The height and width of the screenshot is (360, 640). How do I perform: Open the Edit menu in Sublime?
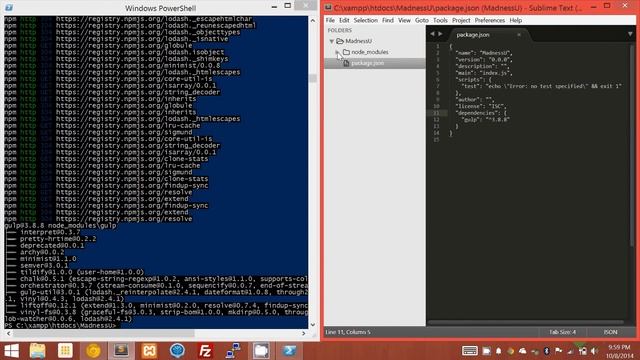click(344, 20)
